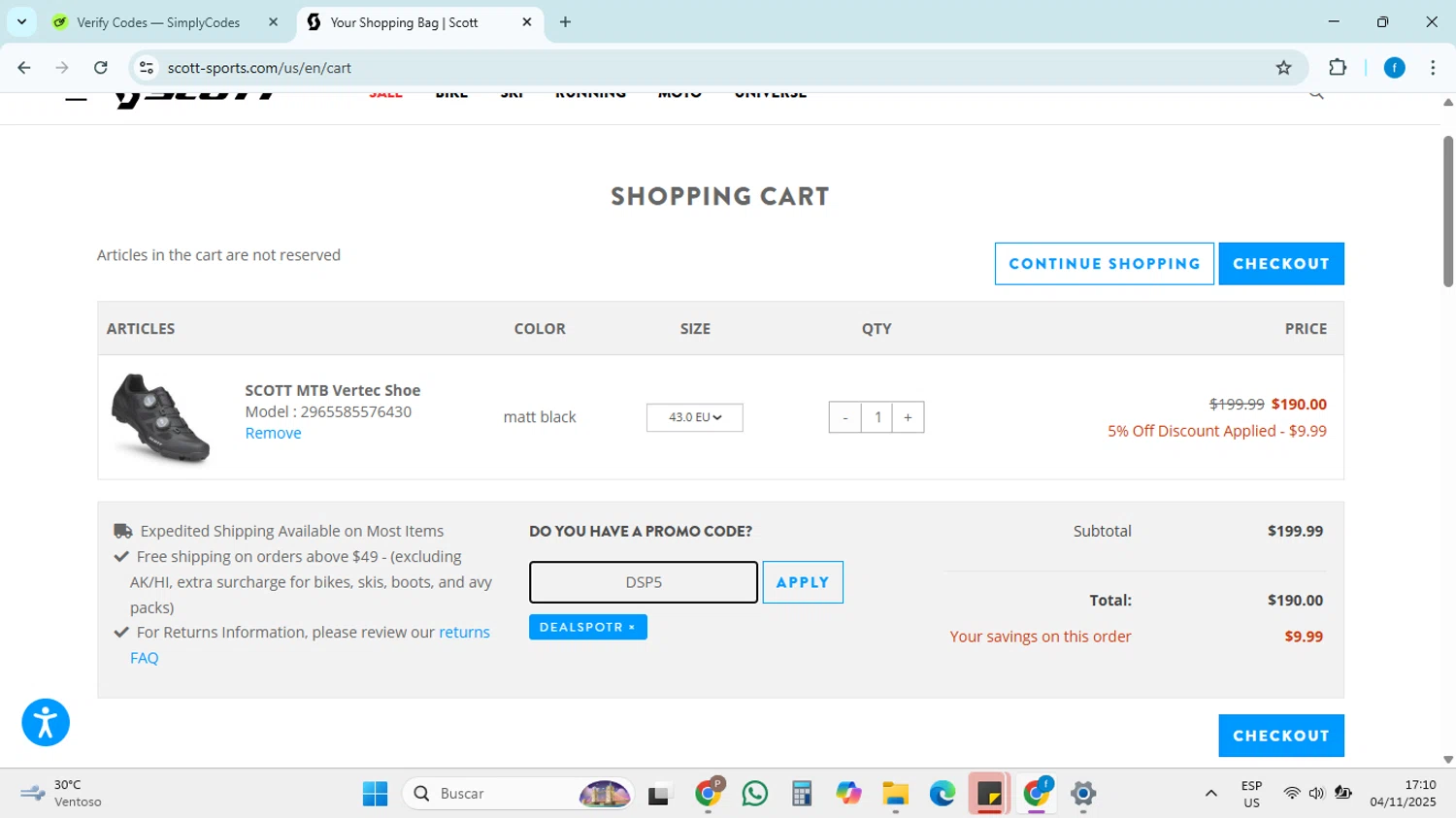Viewport: 1456px width, 818px height.
Task: Open Task View from the taskbar
Action: (660, 794)
